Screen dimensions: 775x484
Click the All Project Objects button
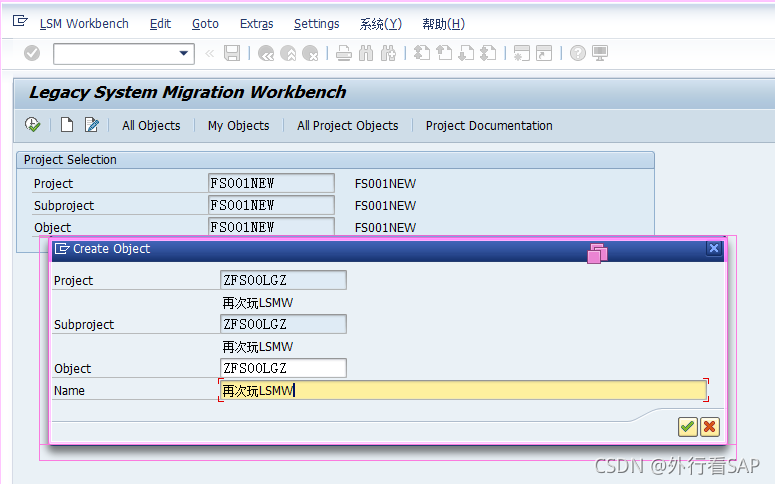point(347,126)
